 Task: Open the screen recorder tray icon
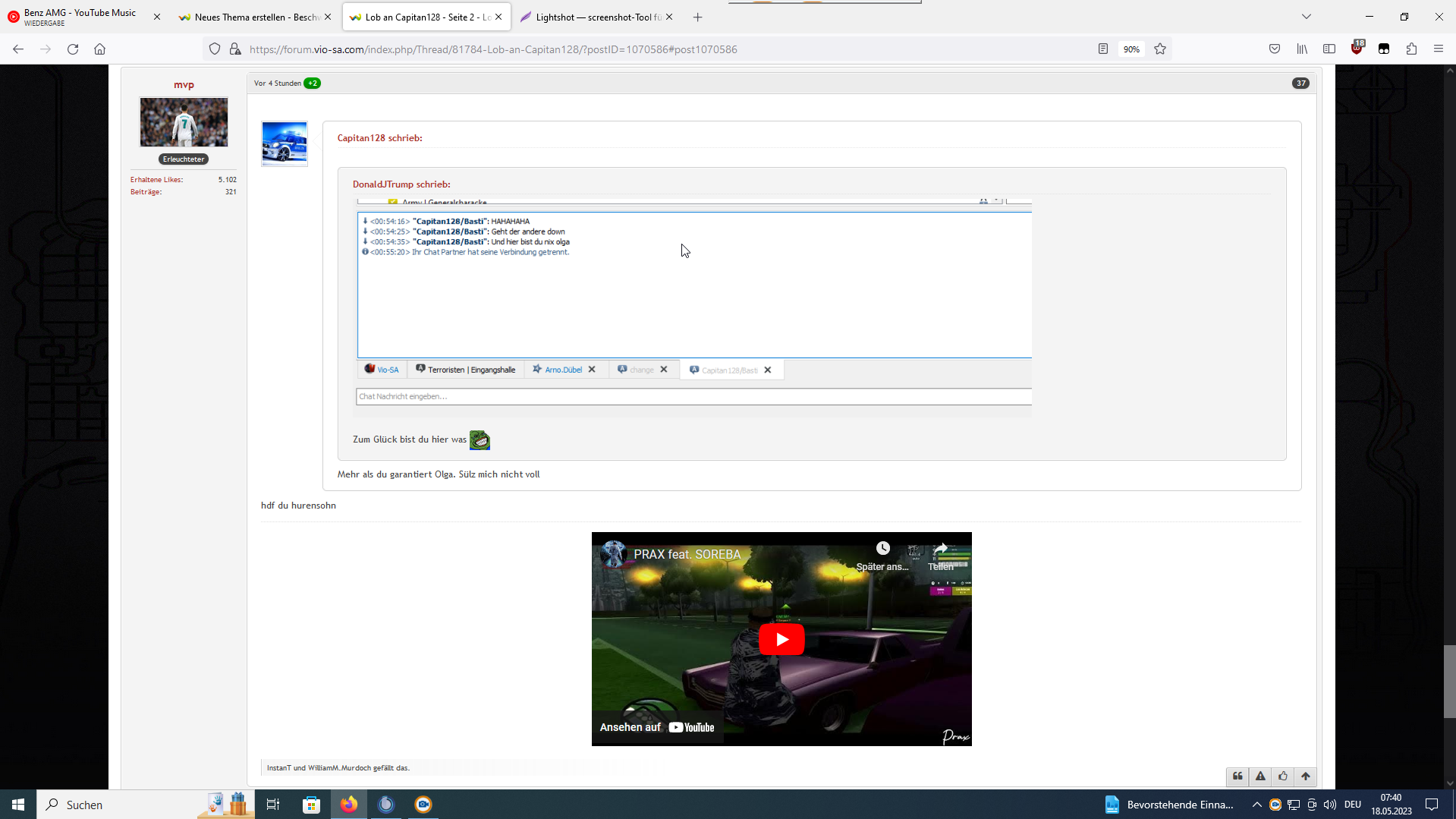click(x=1275, y=805)
